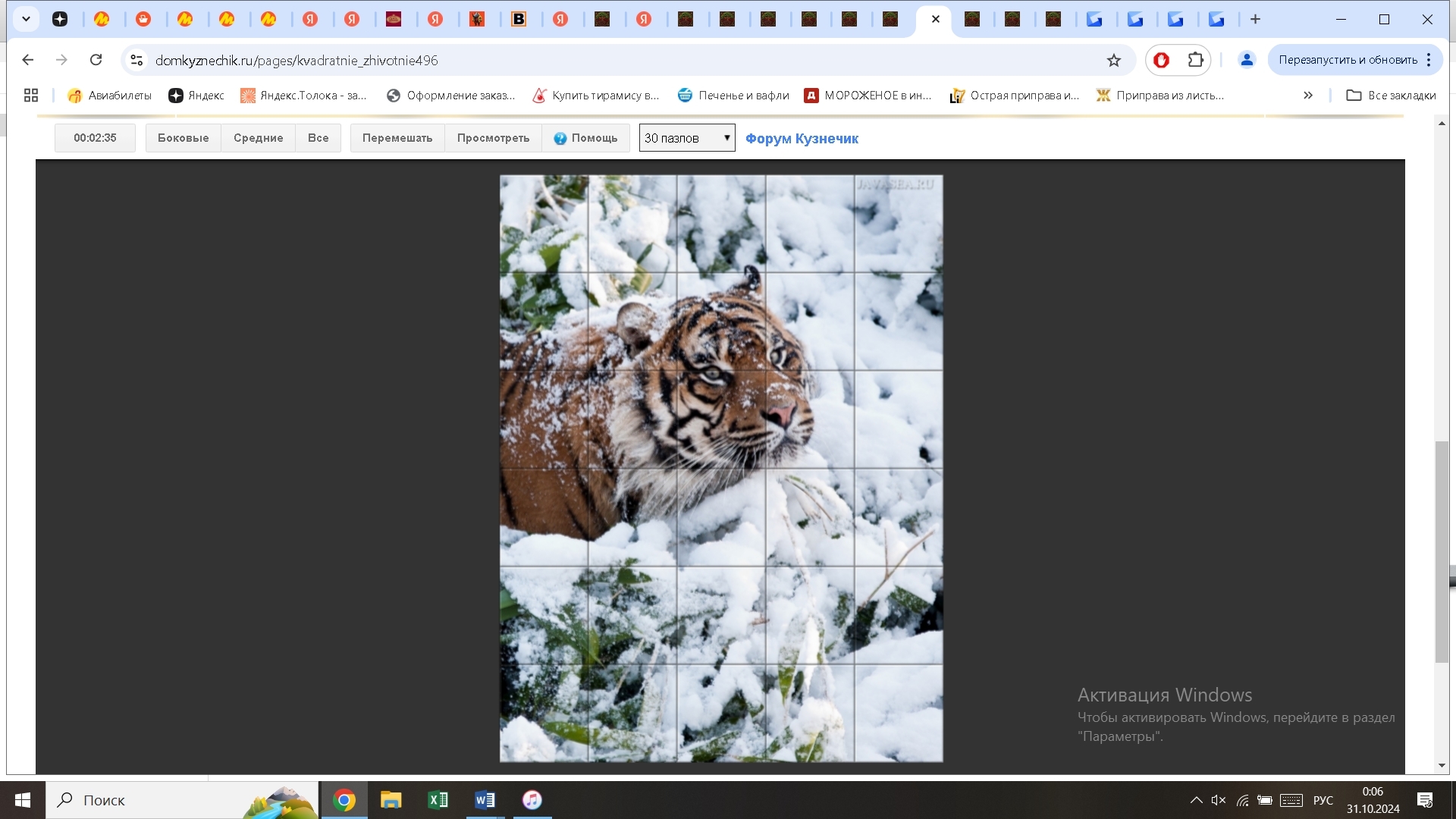The width and height of the screenshot is (1456, 819).
Task: Close the active tab with X
Action: (x=936, y=19)
